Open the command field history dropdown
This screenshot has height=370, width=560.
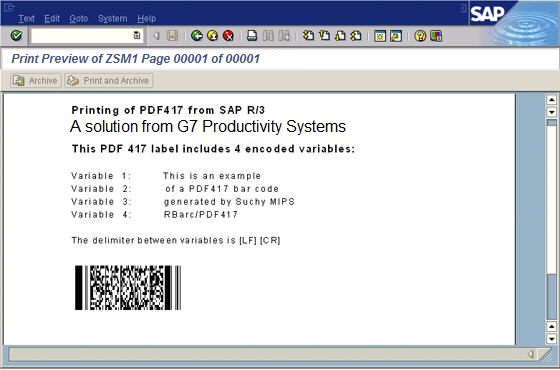click(137, 35)
